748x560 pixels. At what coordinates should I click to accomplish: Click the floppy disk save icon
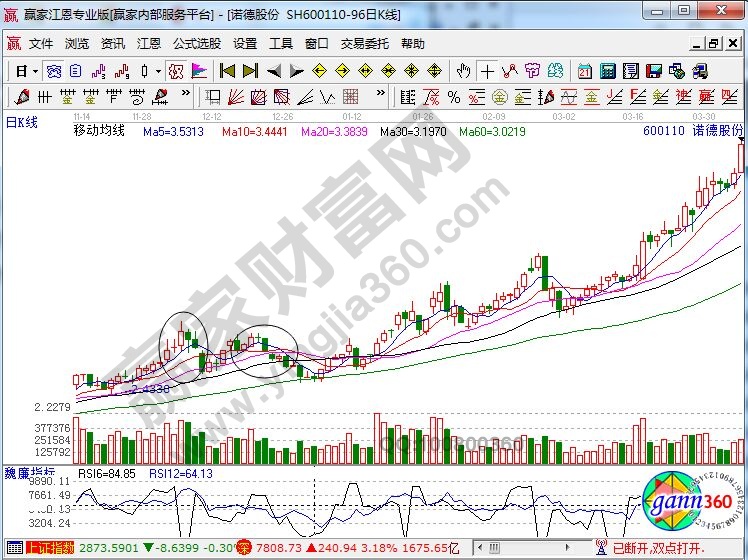click(x=654, y=71)
